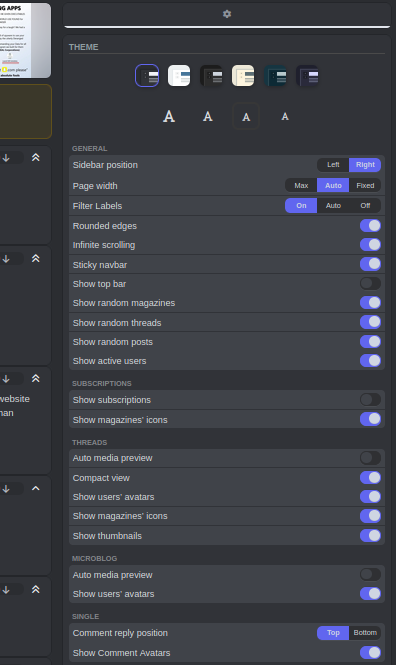The image size is (396, 665).
Task: Turn on Show subscriptions toggle
Action: (370, 400)
